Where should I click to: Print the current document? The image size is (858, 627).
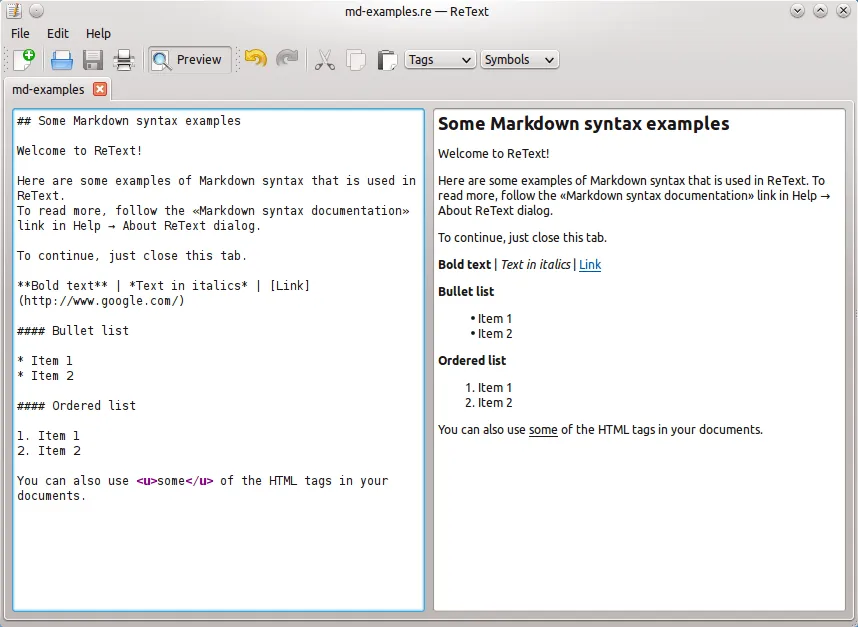click(121, 59)
